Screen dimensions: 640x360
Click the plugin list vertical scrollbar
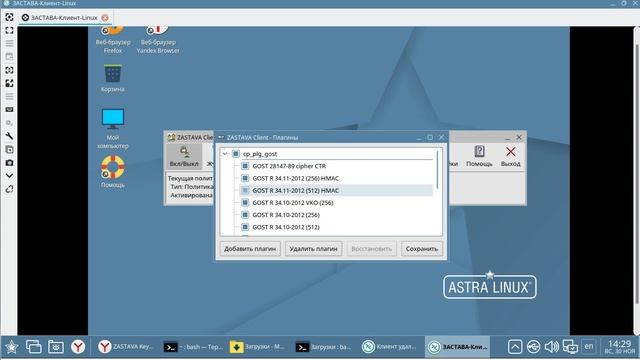(438, 169)
